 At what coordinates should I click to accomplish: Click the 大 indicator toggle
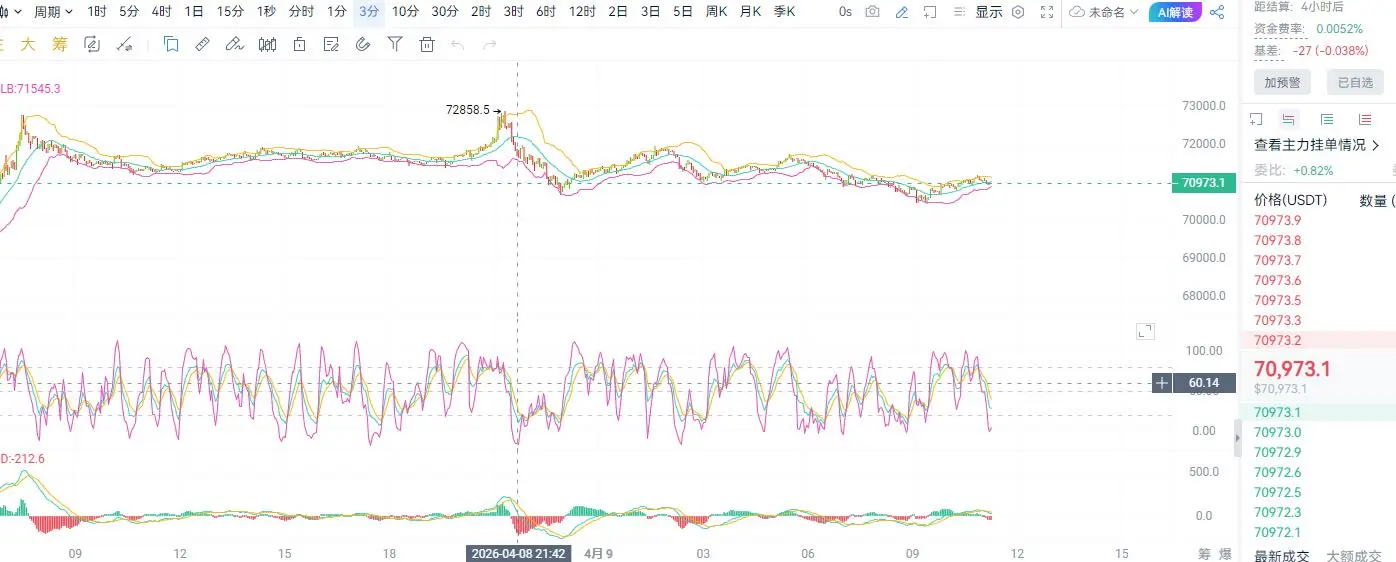(28, 44)
